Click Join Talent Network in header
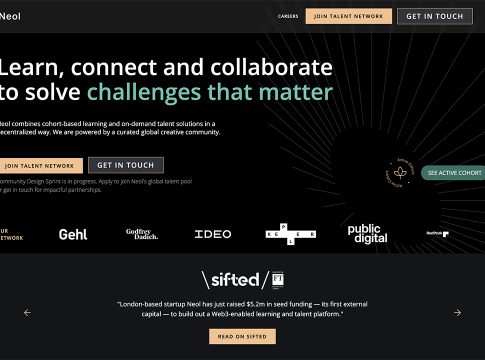Viewport: 485px width, 360px height. coord(348,16)
